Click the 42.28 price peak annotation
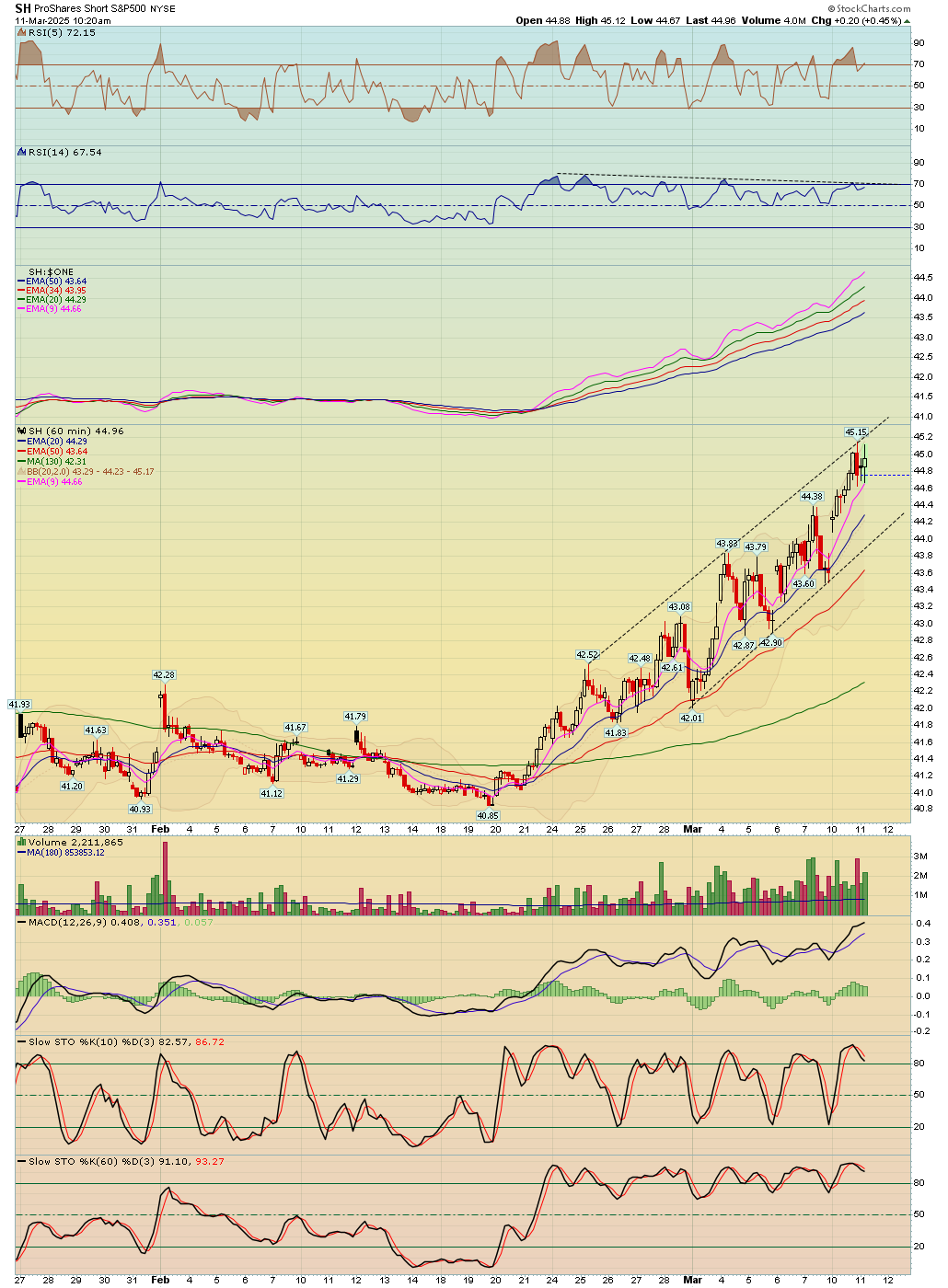Viewport: 948px width, 1288px height. 164,675
